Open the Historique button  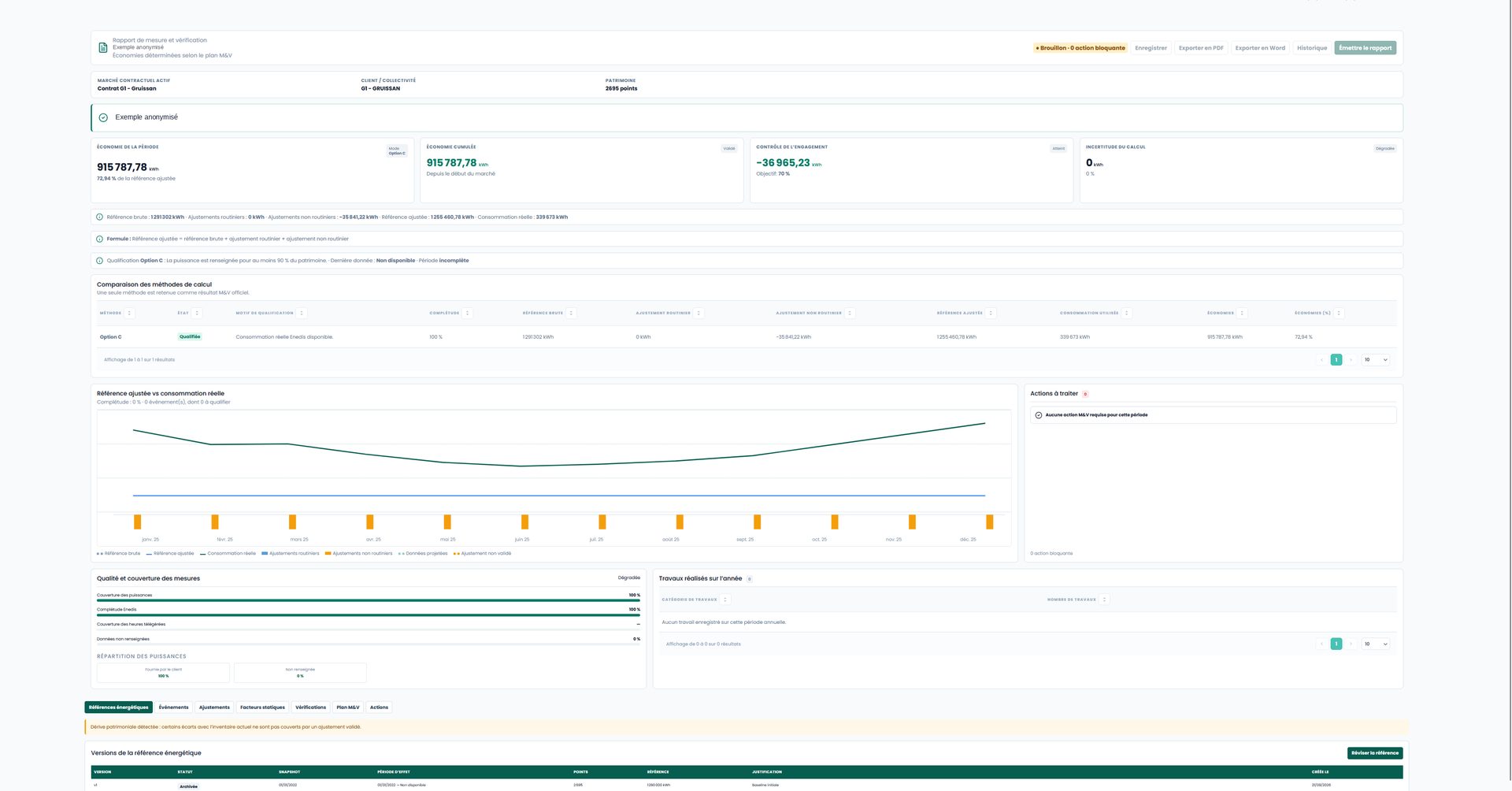[x=1312, y=48]
